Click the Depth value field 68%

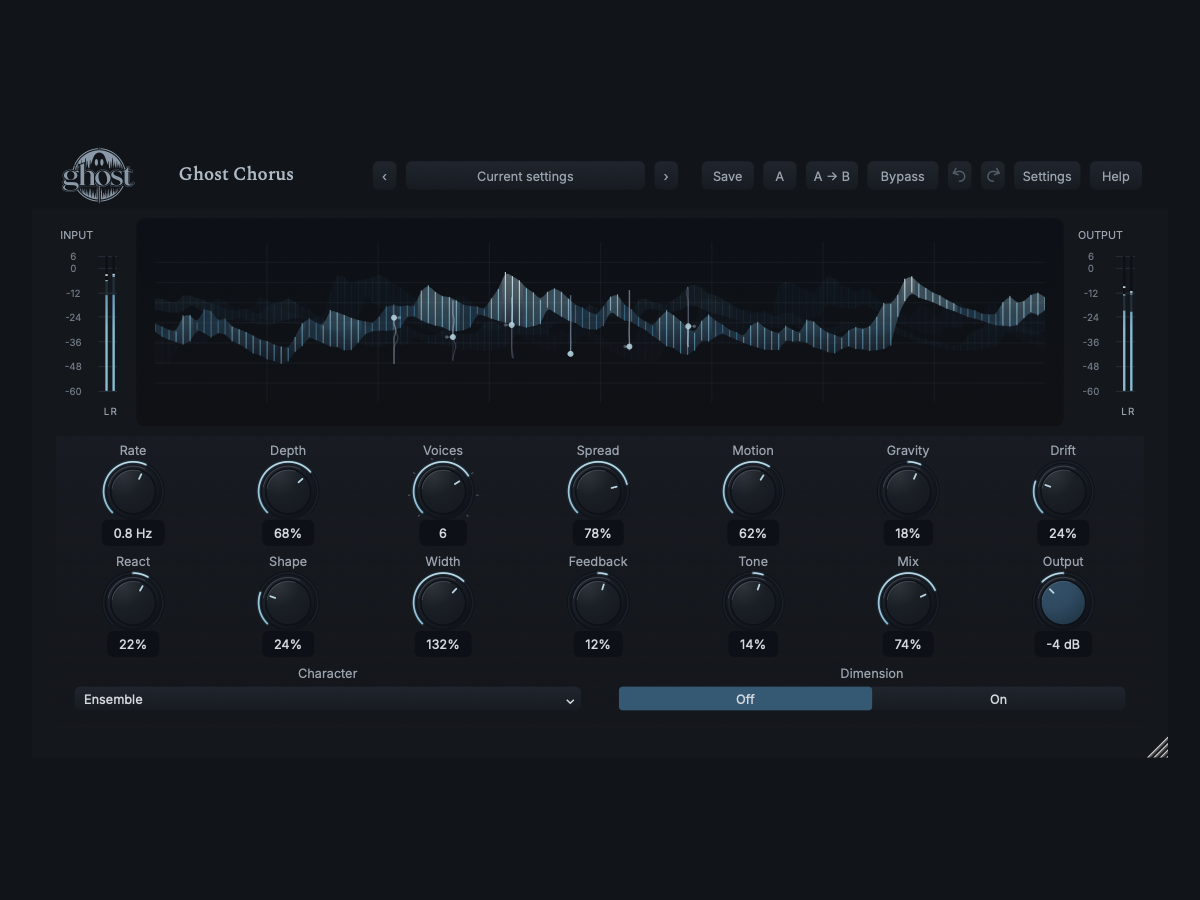click(288, 533)
